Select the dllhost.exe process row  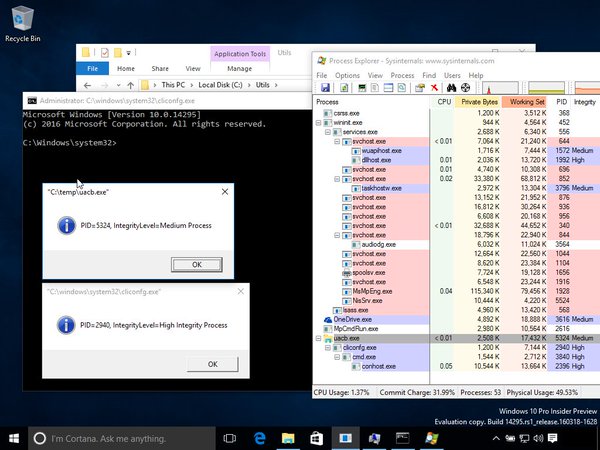coord(456,160)
